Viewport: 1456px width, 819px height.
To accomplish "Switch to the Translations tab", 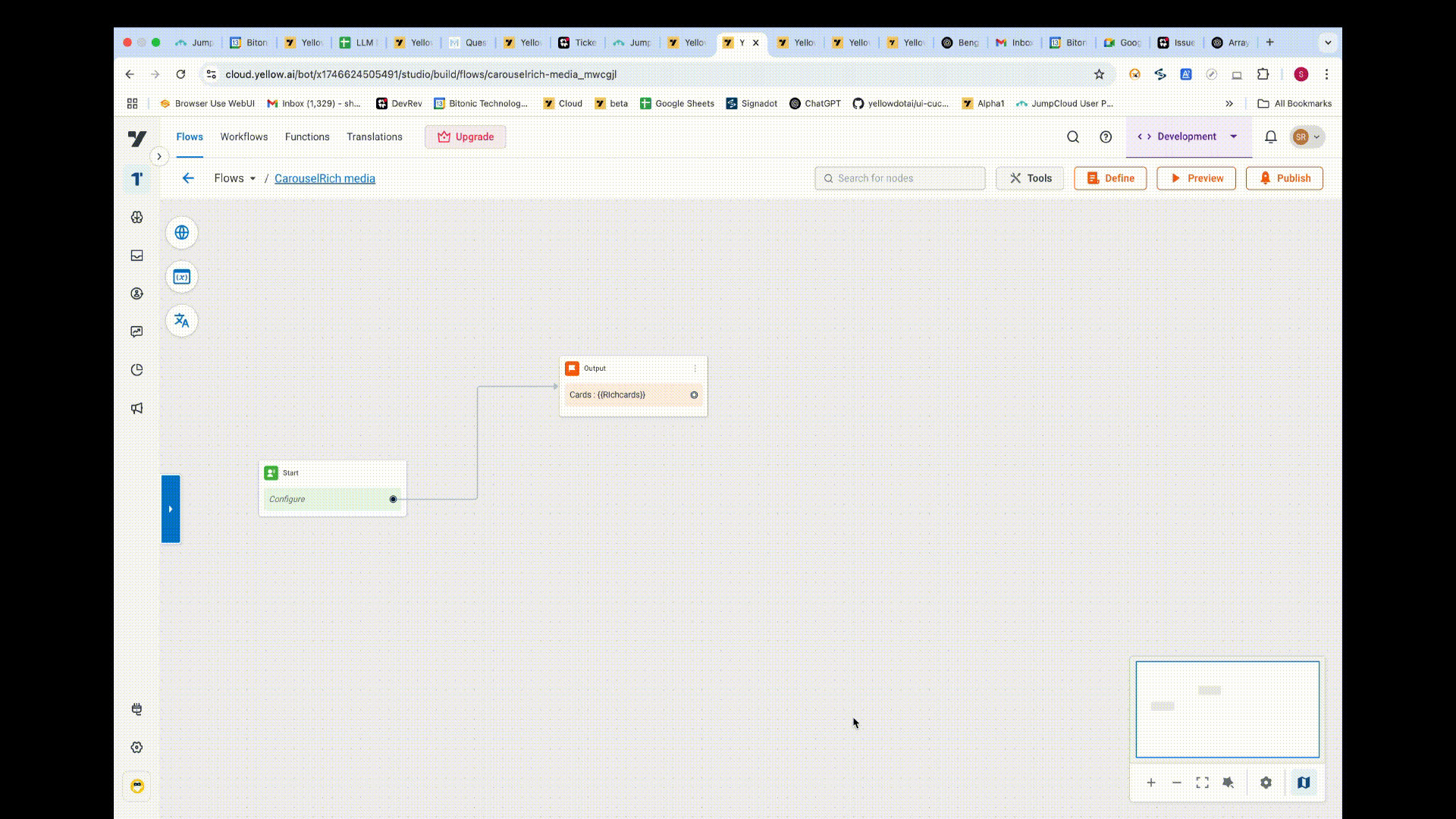I will pyautogui.click(x=375, y=137).
